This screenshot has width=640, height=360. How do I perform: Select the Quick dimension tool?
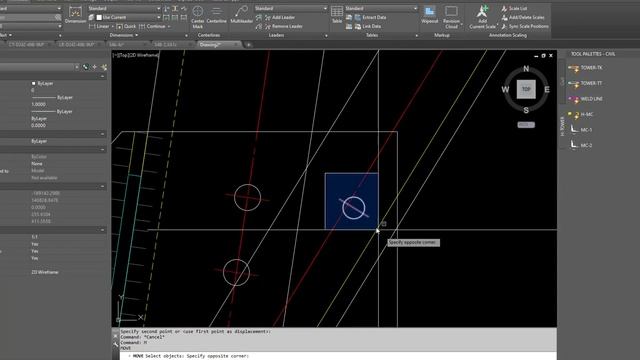[126, 26]
